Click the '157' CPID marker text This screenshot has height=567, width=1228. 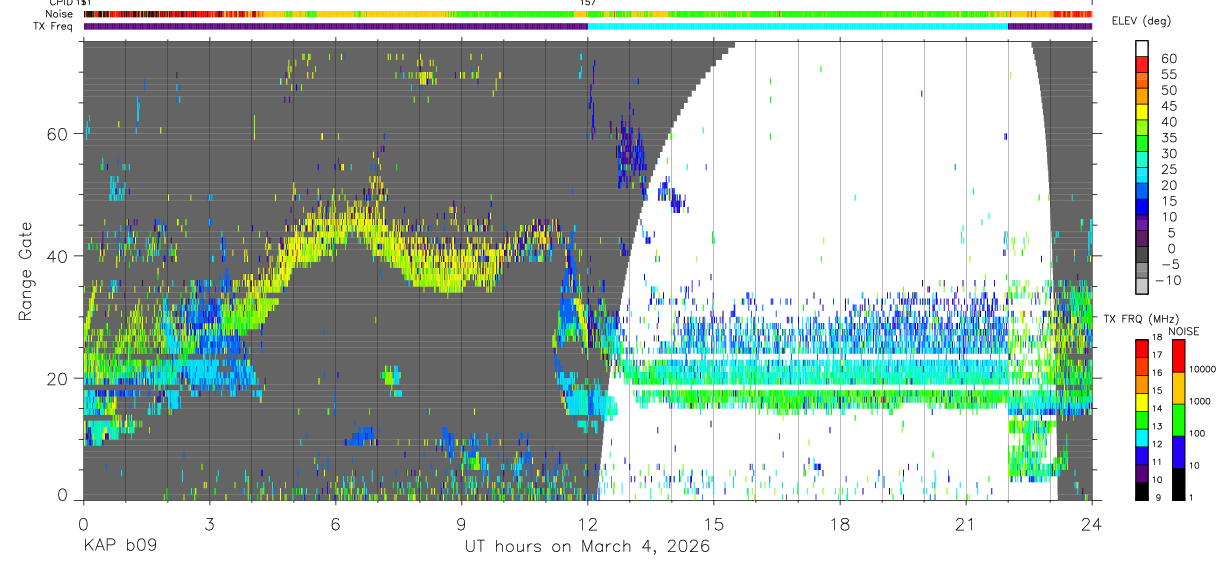(587, 4)
